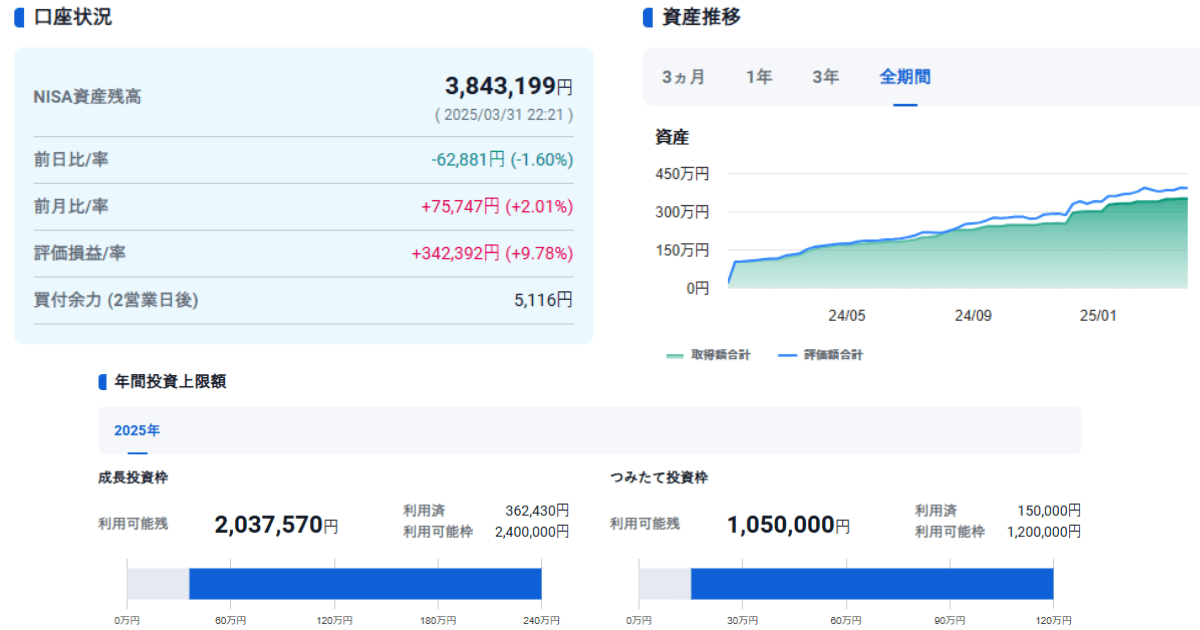This screenshot has width=1200, height=630.
Task: Click the 150万円 chart axis label
Action: (x=682, y=250)
